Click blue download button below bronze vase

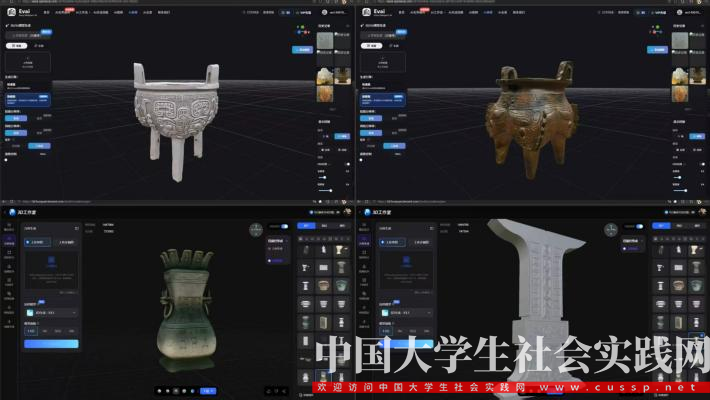[208, 390]
